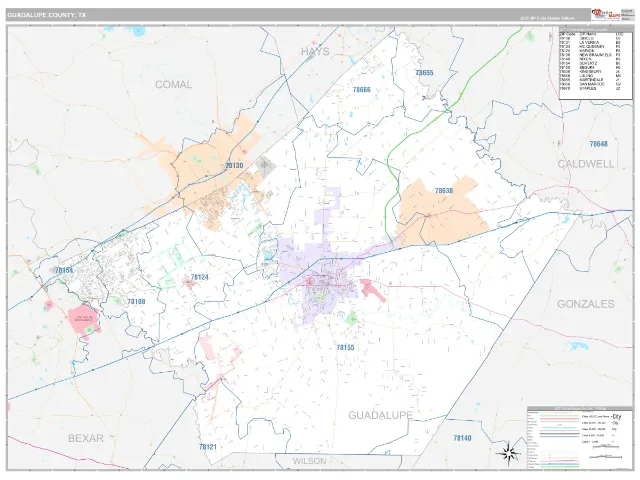The image size is (640, 480).
Task: Click the bright green line sample in legend
Action: pyautogui.click(x=559, y=467)
